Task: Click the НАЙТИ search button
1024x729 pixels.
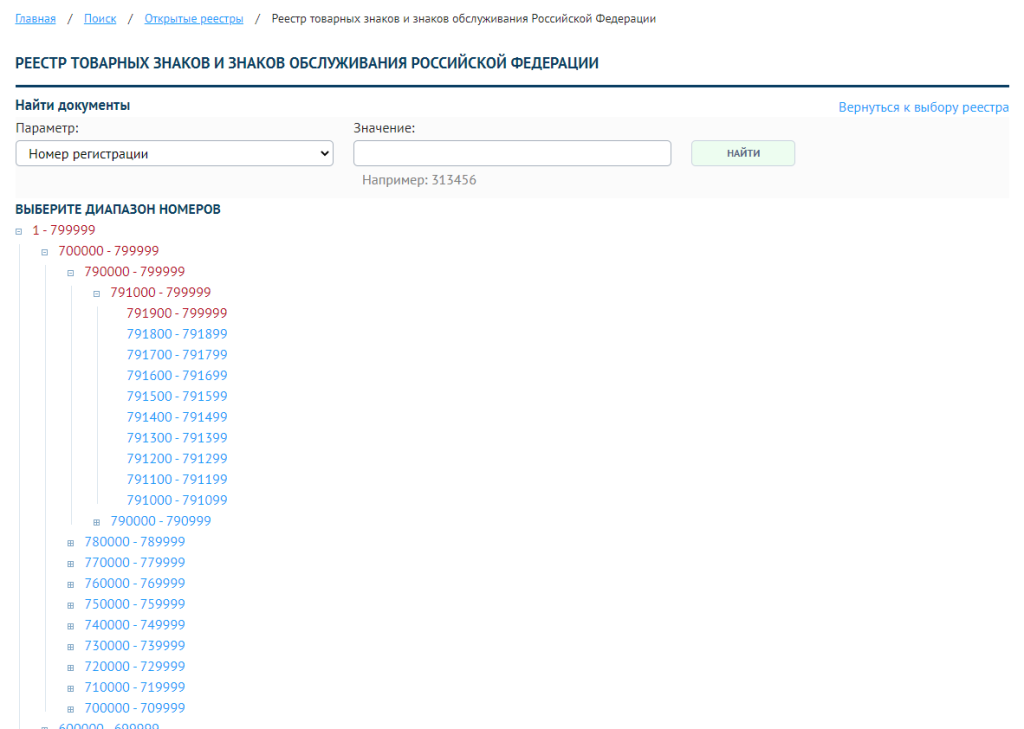Action: [x=743, y=153]
